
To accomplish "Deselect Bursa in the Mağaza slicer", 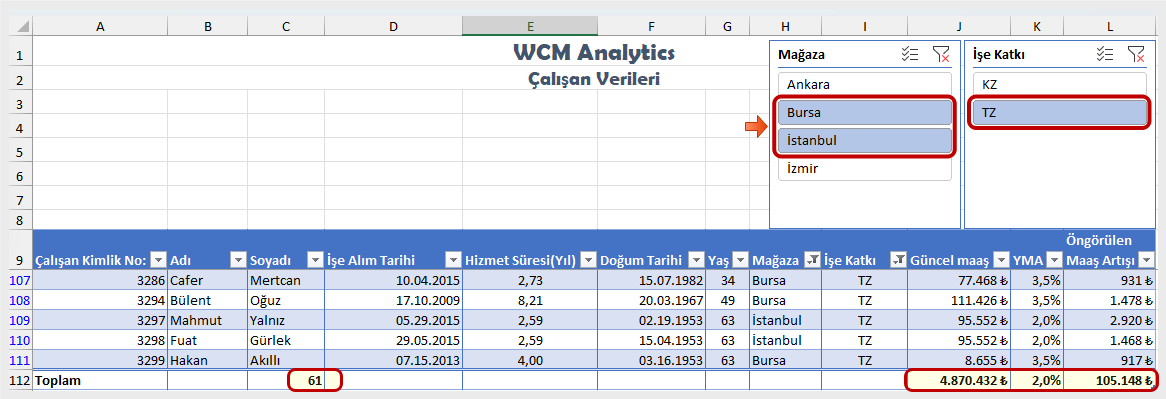I will pos(865,112).
